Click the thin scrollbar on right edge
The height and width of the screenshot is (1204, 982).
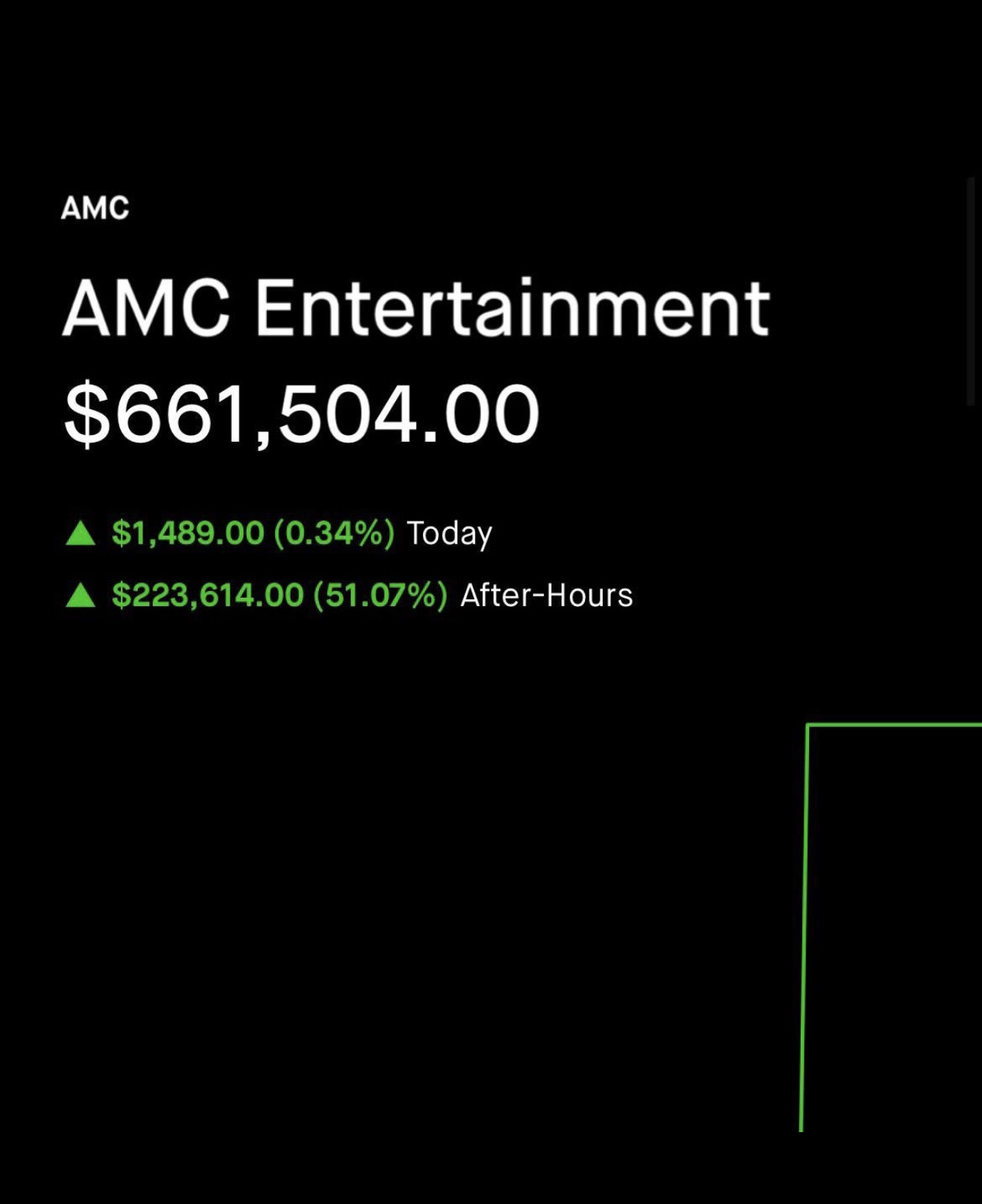pyautogui.click(x=971, y=292)
